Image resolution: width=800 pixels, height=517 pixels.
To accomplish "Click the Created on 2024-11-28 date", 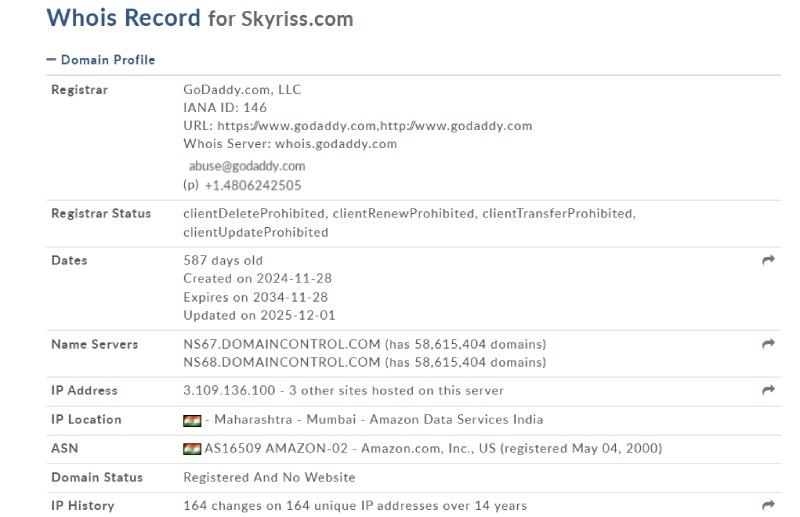I will 257,279.
